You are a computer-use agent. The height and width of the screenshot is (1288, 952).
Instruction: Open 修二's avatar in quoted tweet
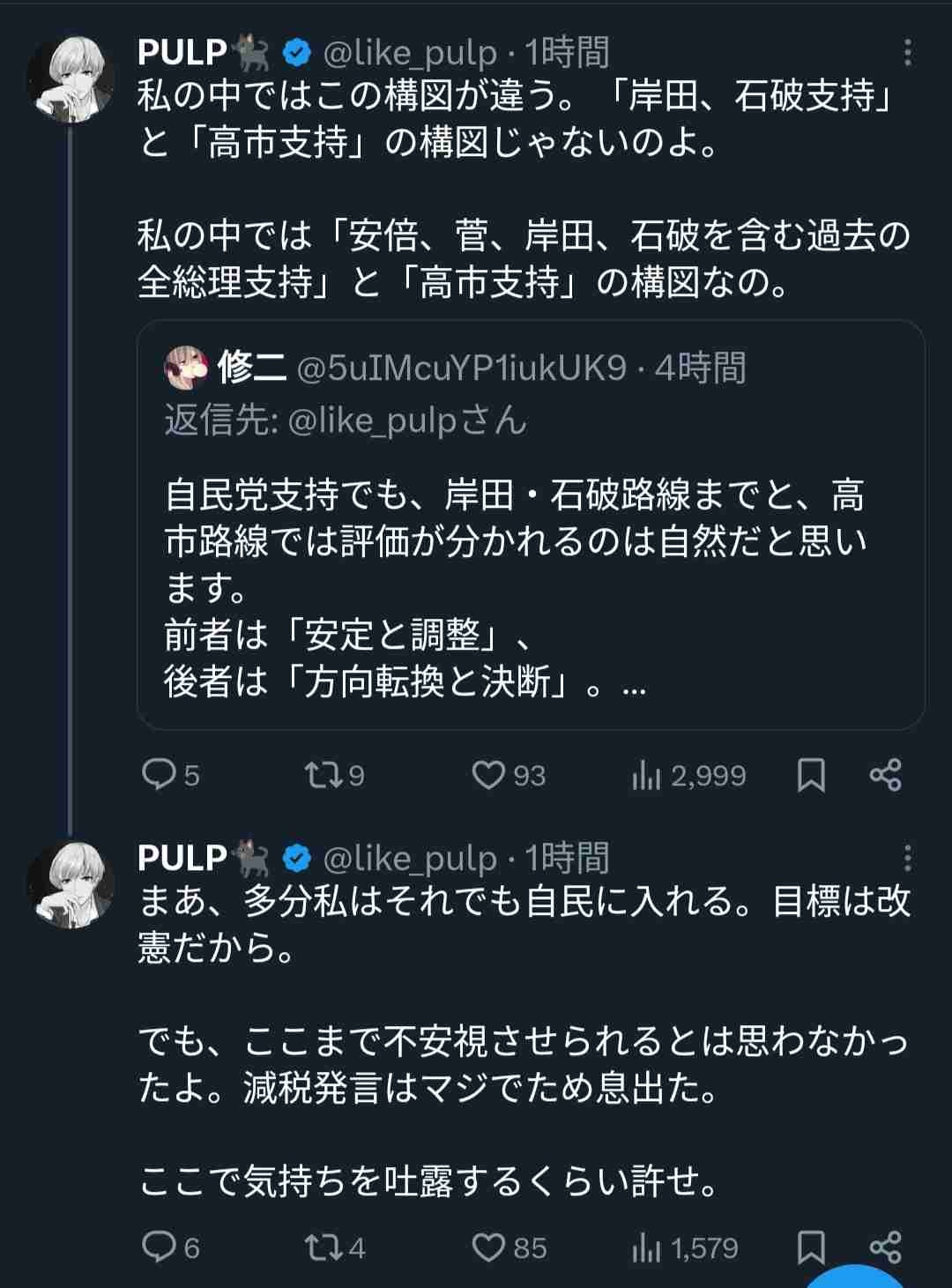pos(186,369)
